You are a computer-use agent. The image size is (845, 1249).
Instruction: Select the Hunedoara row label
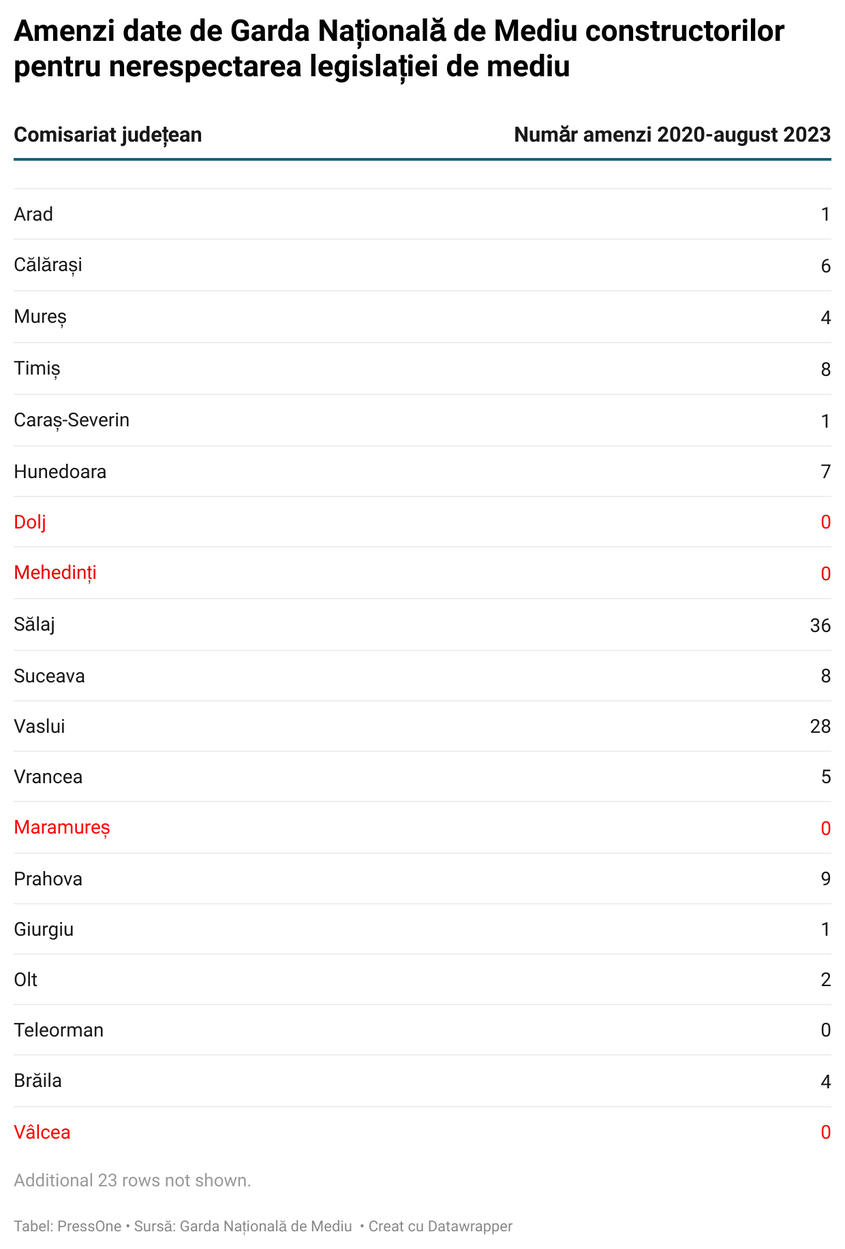[60, 471]
